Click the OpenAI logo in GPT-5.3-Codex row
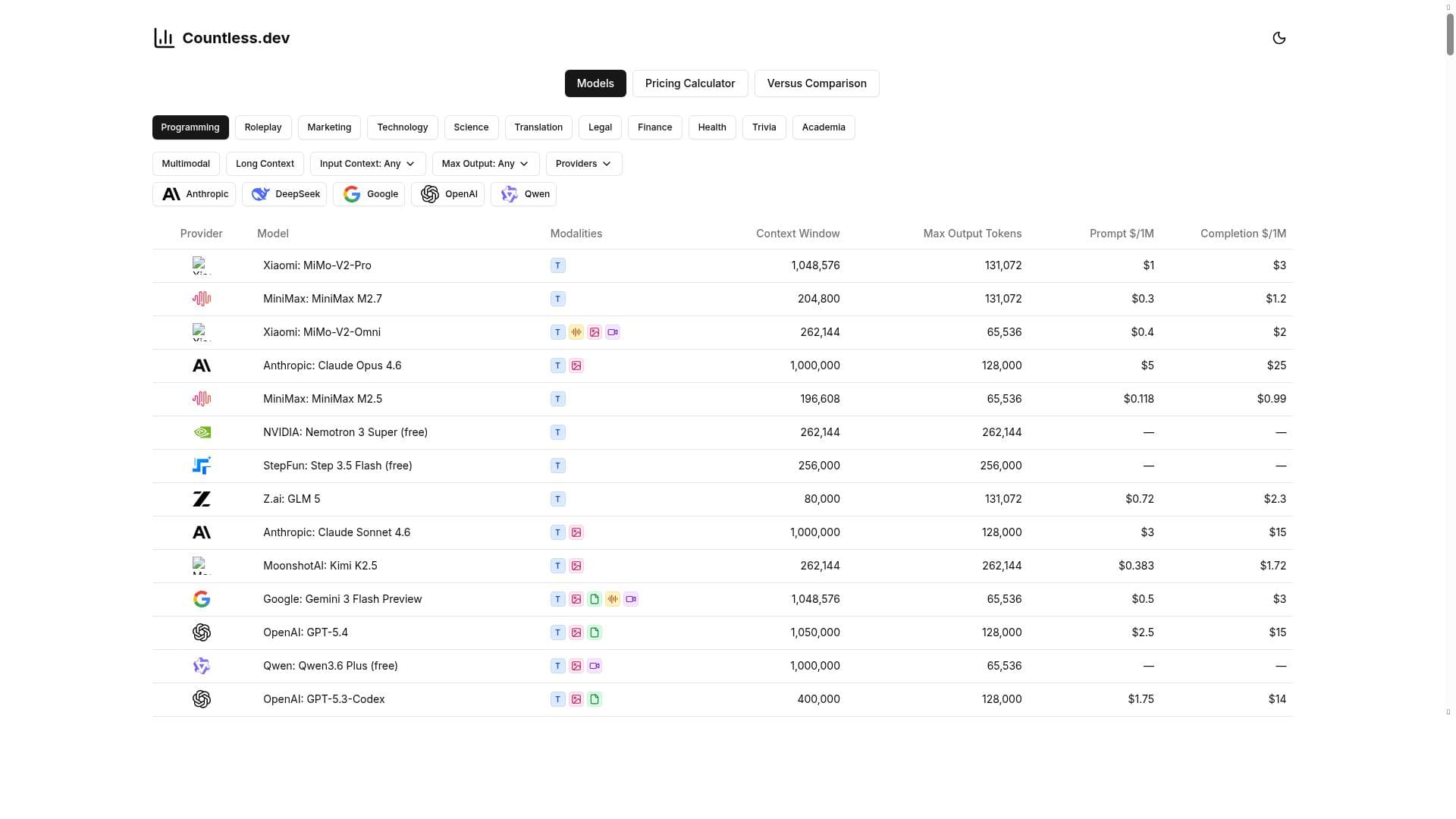This screenshot has width=1456, height=819. point(202,699)
